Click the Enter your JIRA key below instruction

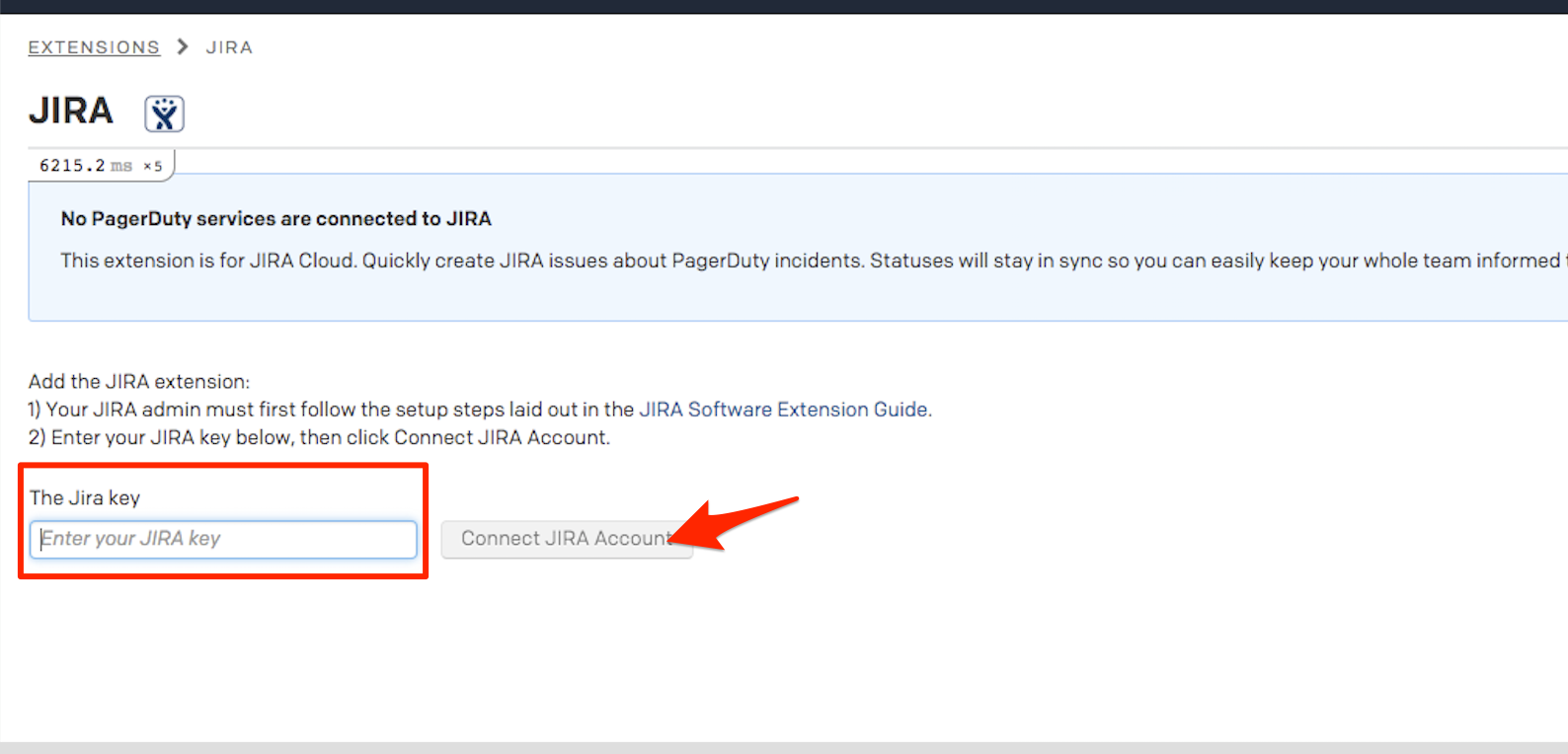[319, 437]
